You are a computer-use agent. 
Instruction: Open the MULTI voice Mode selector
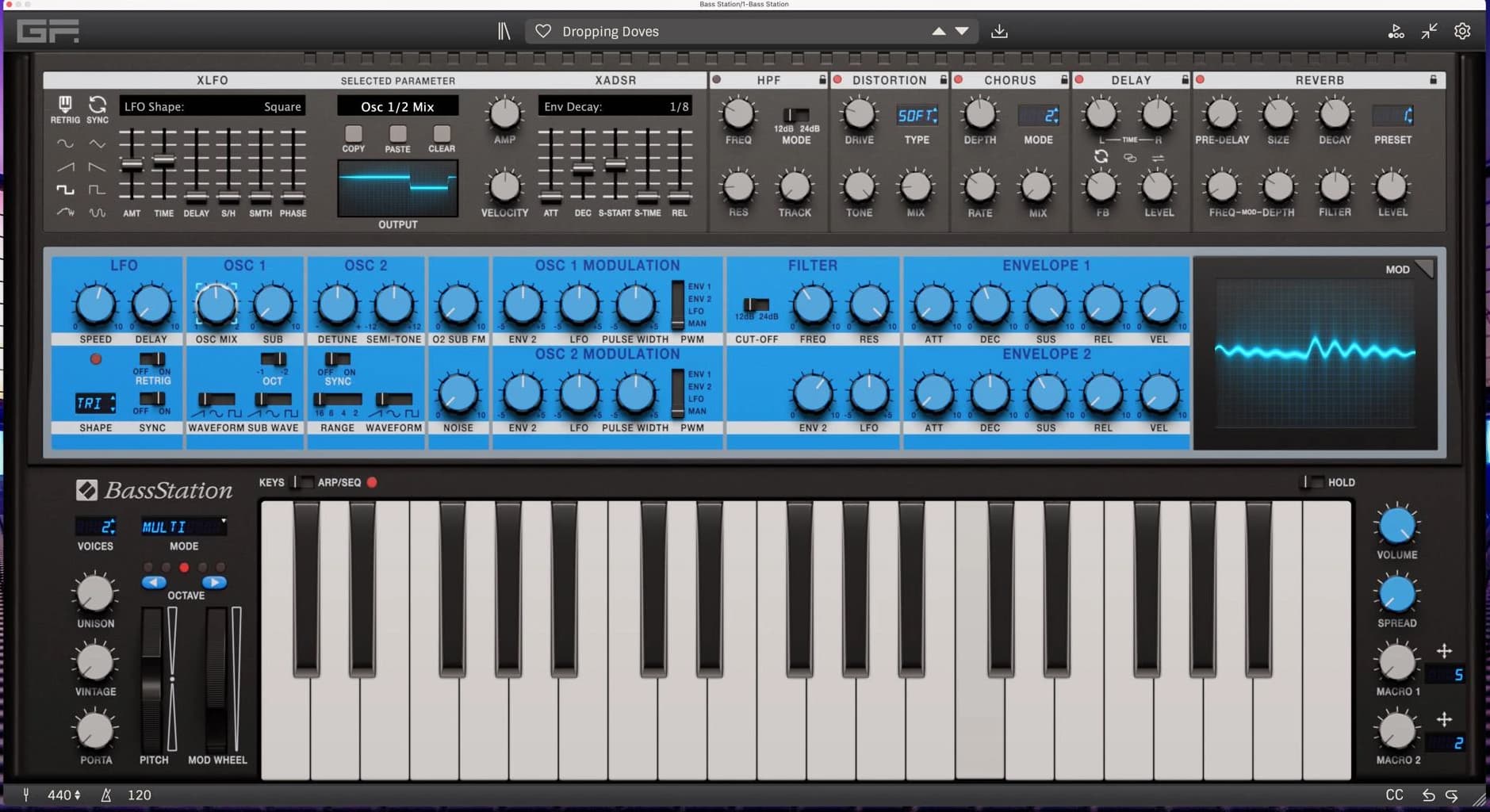[x=184, y=527]
